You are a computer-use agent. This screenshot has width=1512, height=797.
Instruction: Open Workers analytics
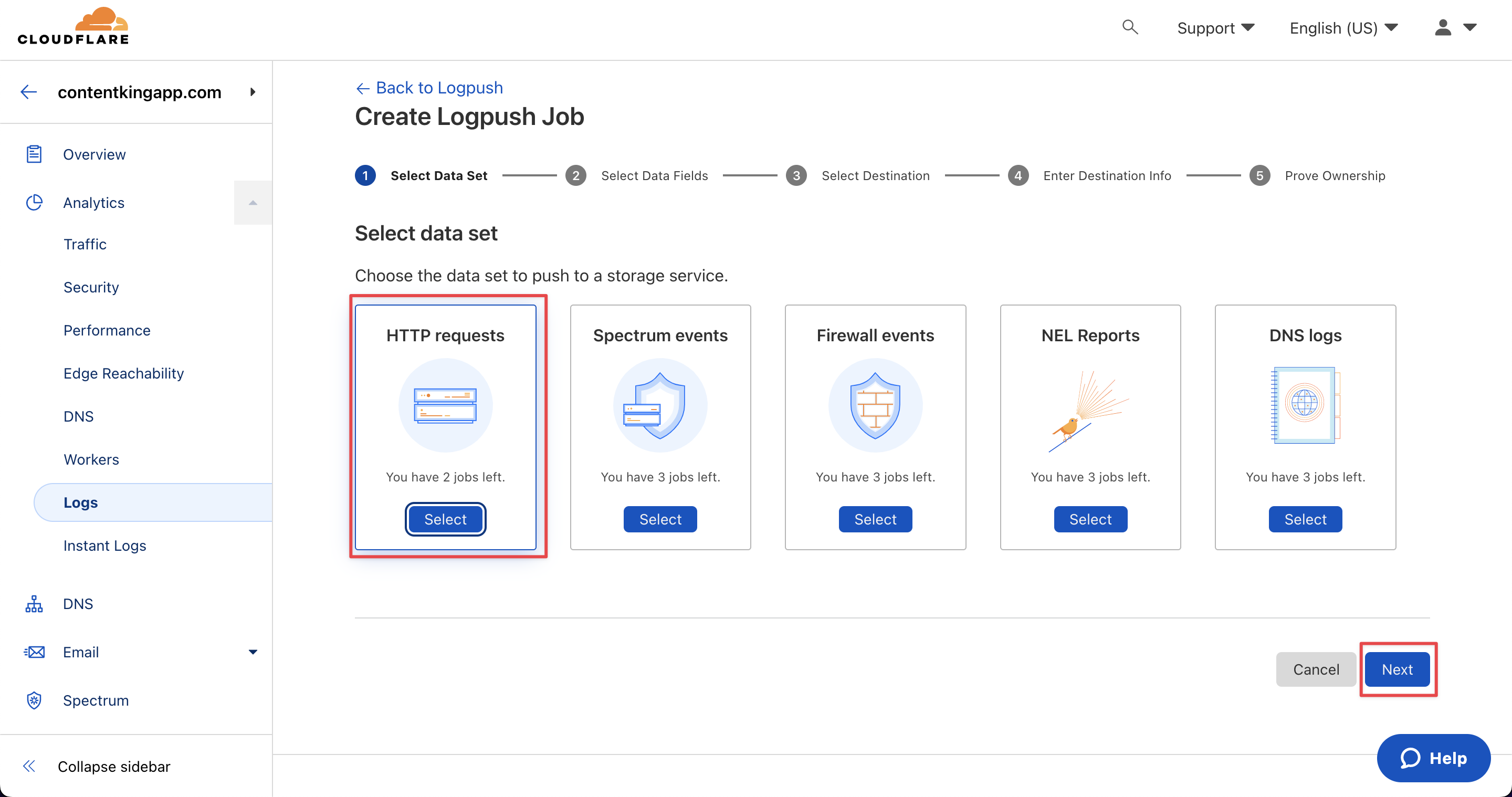pyautogui.click(x=91, y=459)
